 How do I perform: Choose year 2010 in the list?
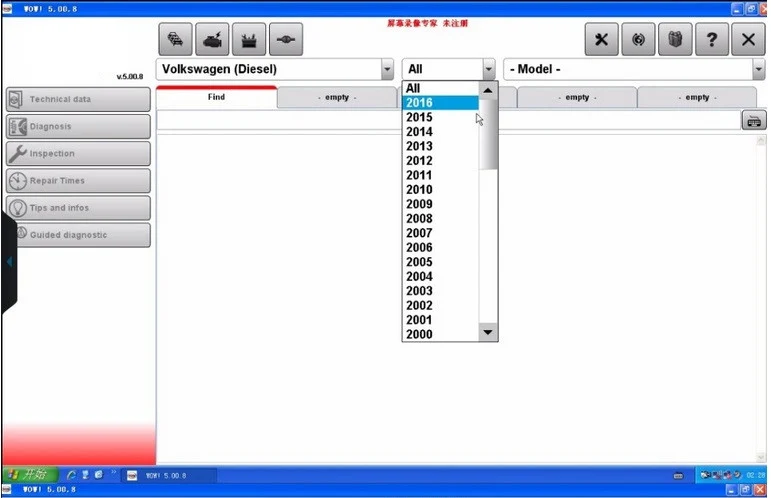[x=440, y=189]
